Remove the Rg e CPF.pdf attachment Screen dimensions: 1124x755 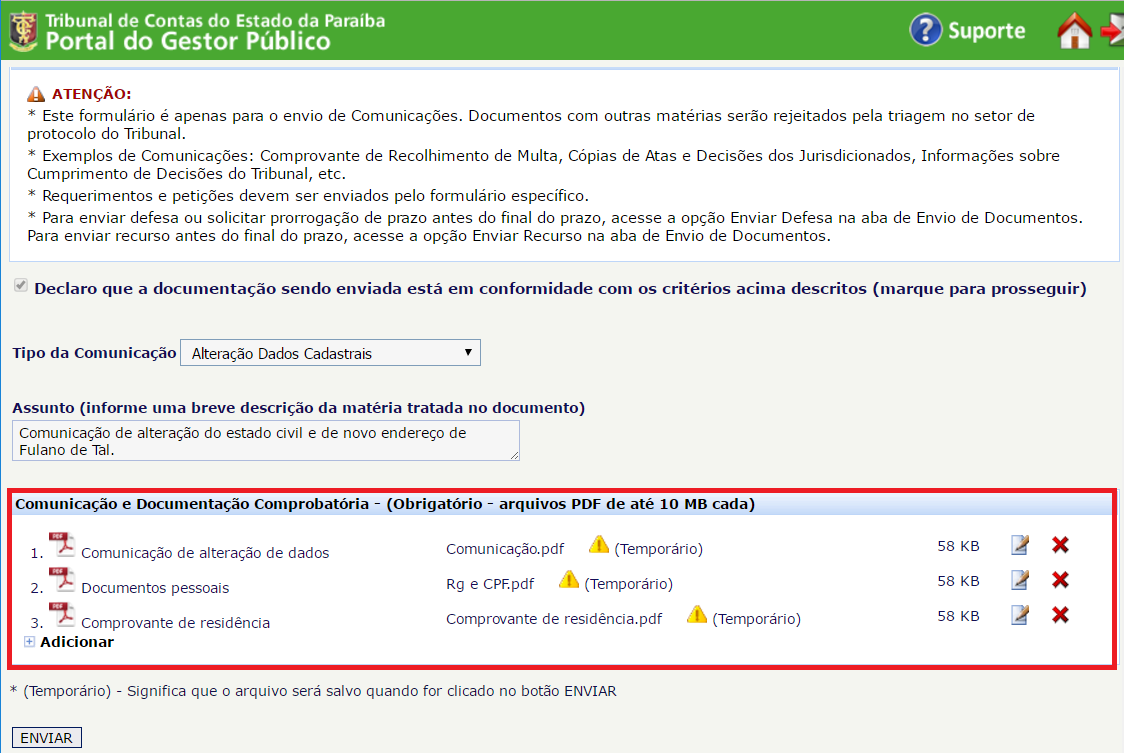point(1061,580)
